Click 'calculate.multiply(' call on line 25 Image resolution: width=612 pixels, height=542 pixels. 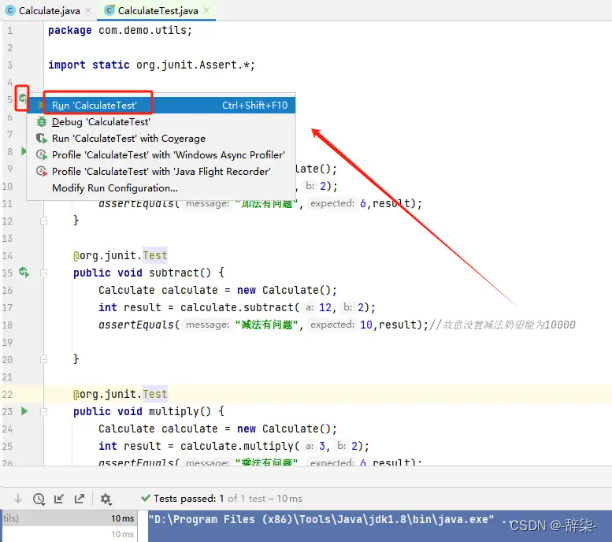point(240,446)
